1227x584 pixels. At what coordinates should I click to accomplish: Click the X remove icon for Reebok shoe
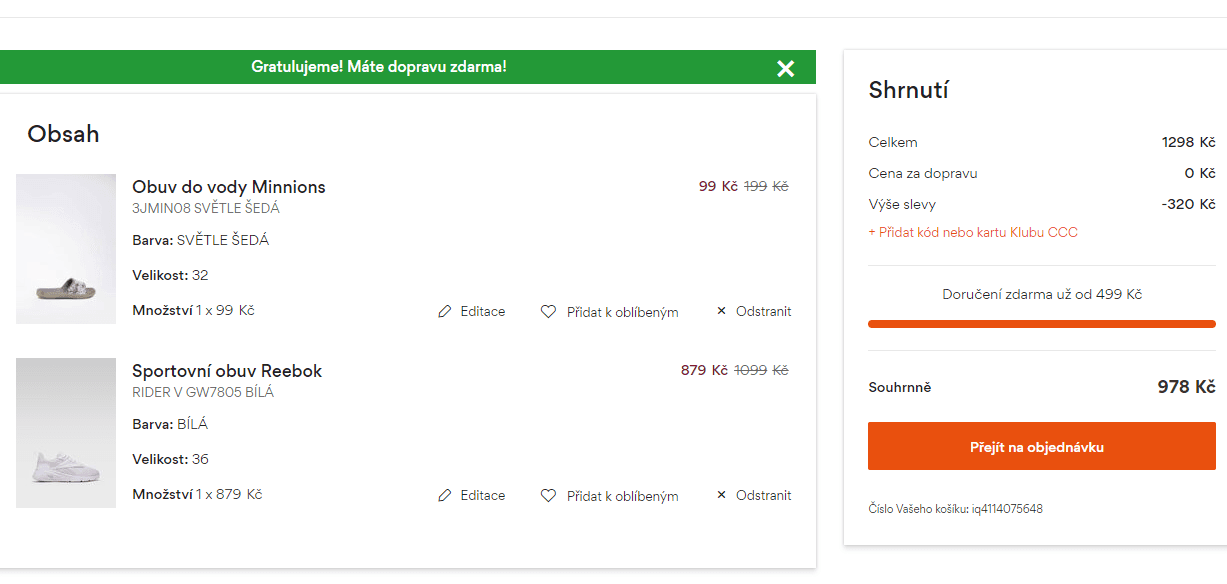[722, 495]
